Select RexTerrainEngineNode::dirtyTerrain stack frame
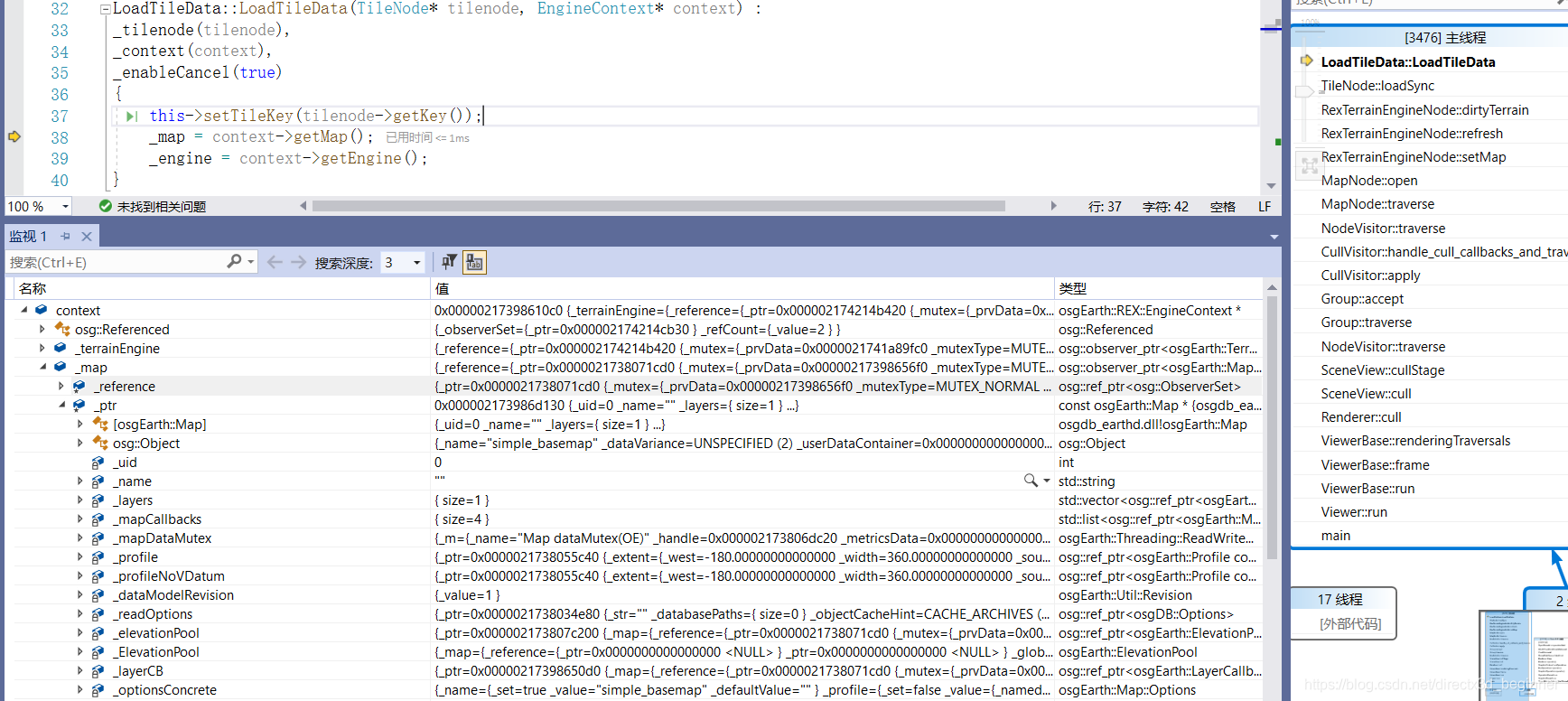This screenshot has width=1568, height=701. point(1424,109)
